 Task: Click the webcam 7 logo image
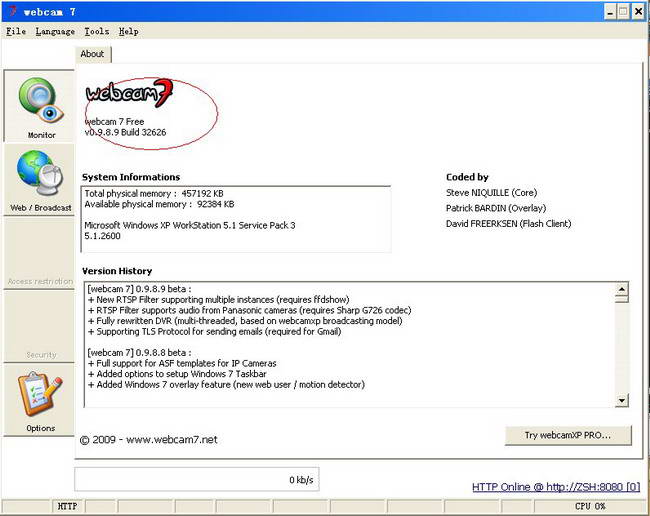tap(129, 93)
